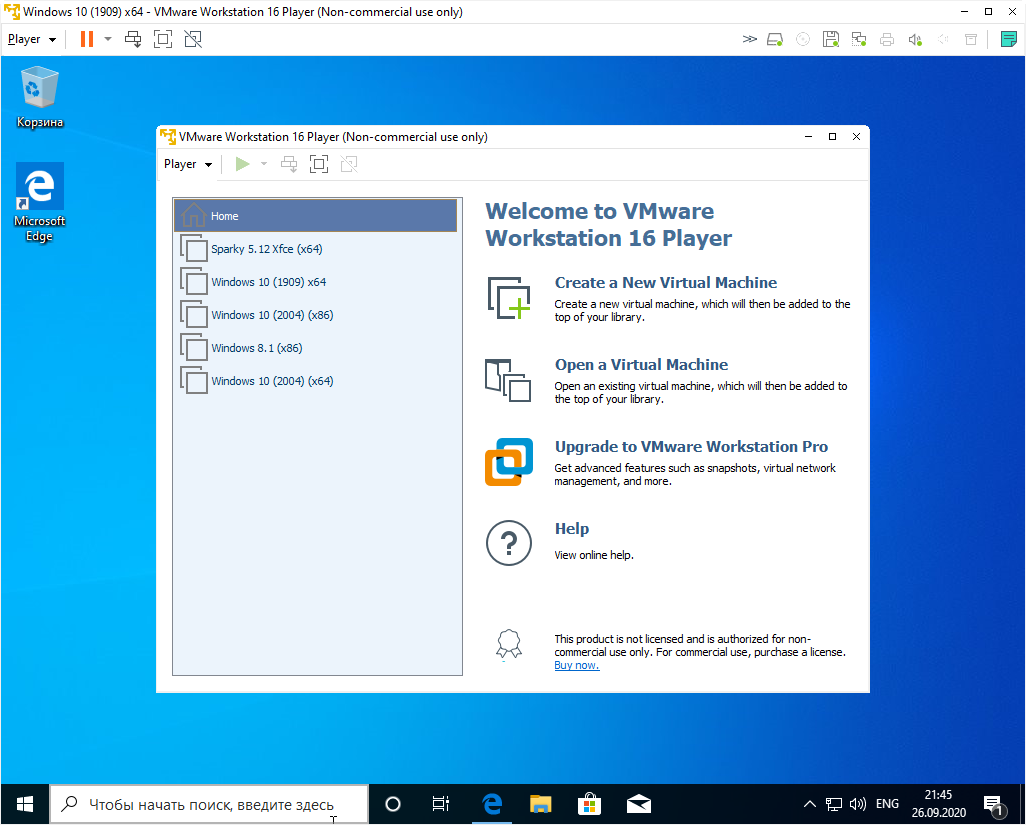1026x825 pixels.
Task: Click the green play button in inner window
Action: click(x=243, y=164)
